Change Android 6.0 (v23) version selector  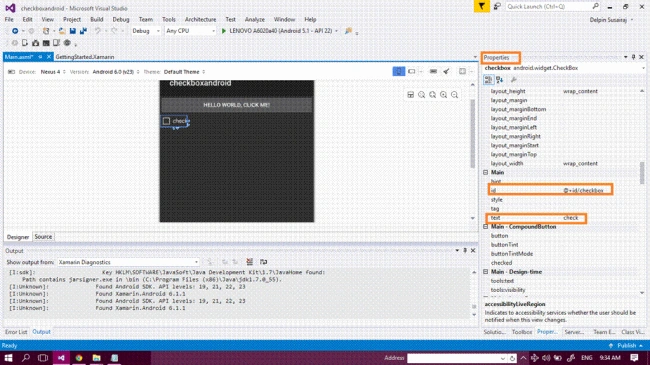tap(116, 72)
